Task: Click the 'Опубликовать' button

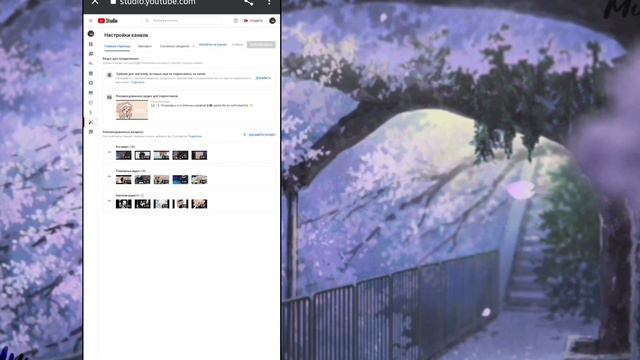Action: [261, 44]
